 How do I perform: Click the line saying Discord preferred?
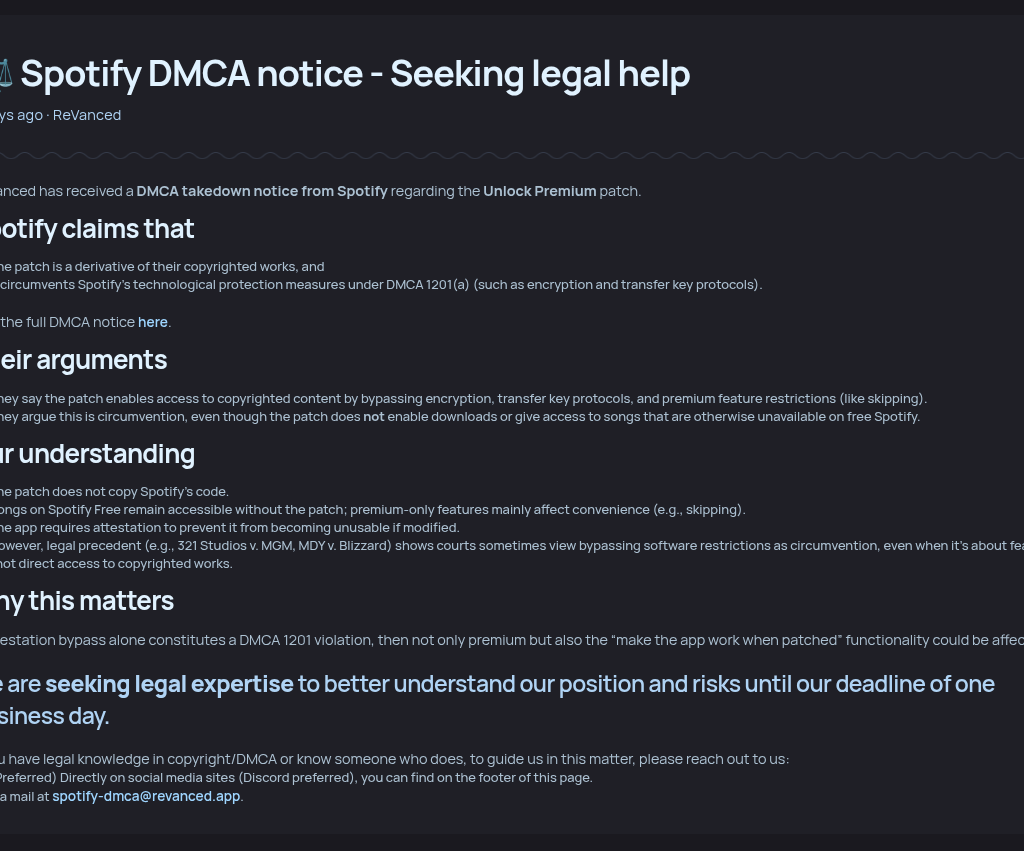point(296,778)
